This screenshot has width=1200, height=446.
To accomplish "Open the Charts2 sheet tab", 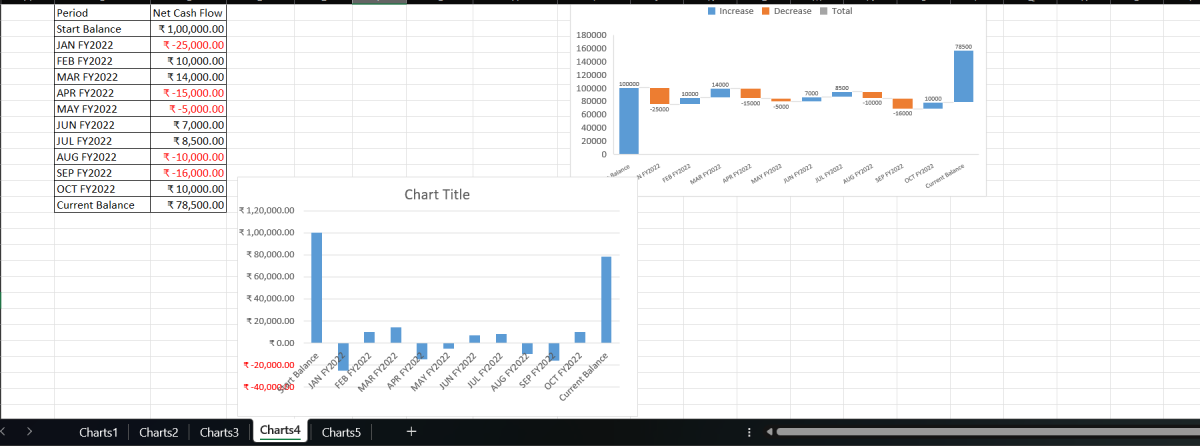I will click(159, 432).
